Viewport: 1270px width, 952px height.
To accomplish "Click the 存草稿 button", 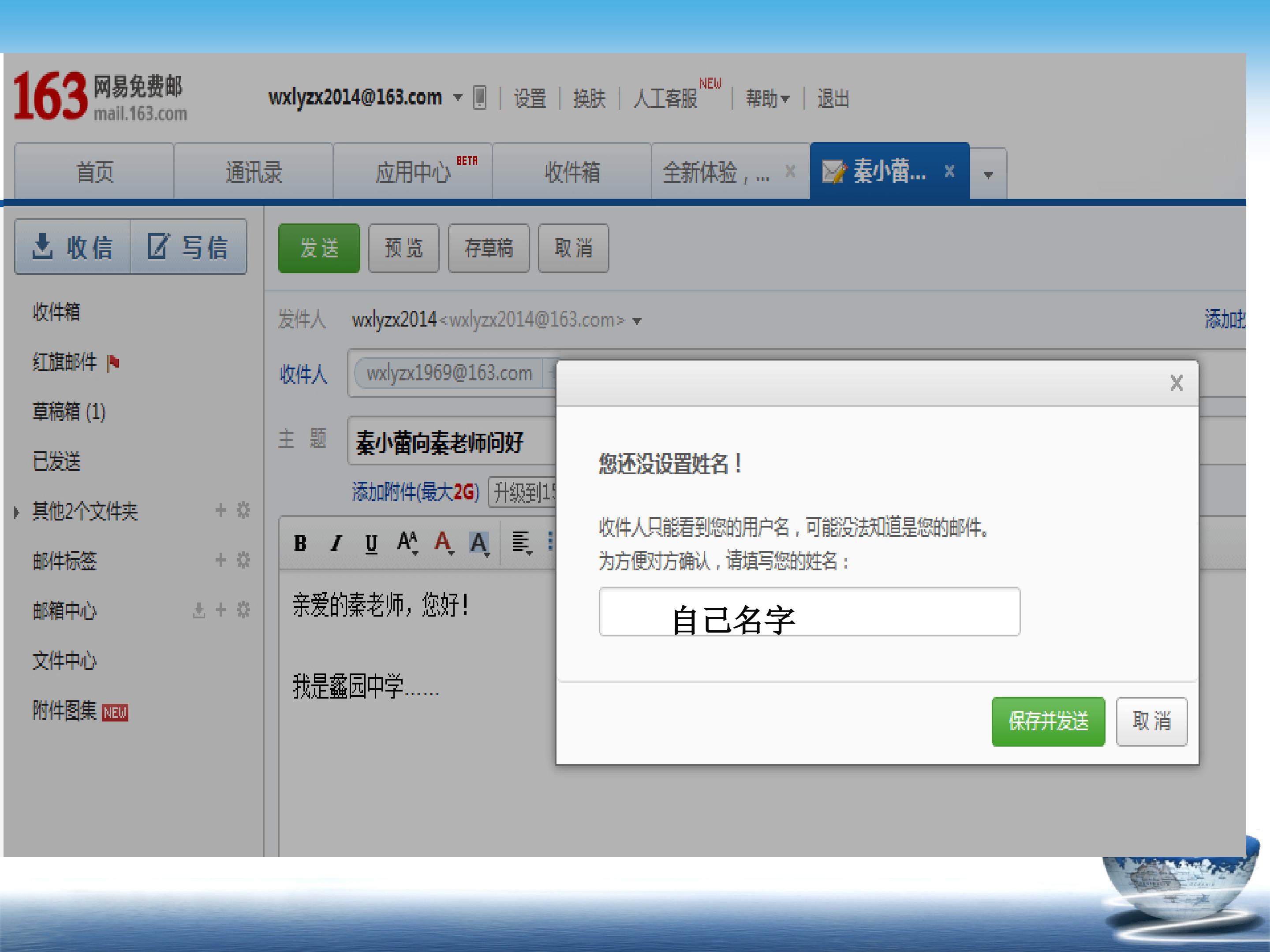I will tap(489, 249).
